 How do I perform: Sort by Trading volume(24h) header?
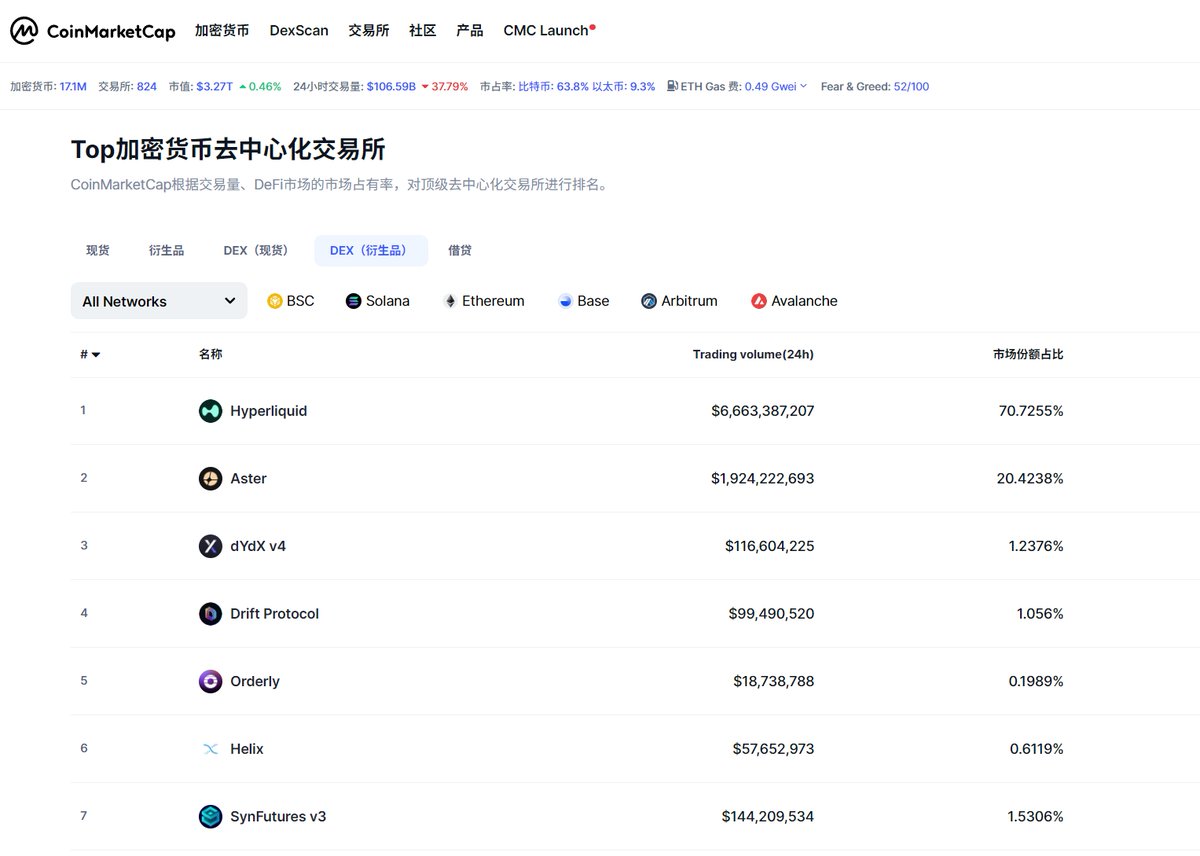(x=753, y=355)
